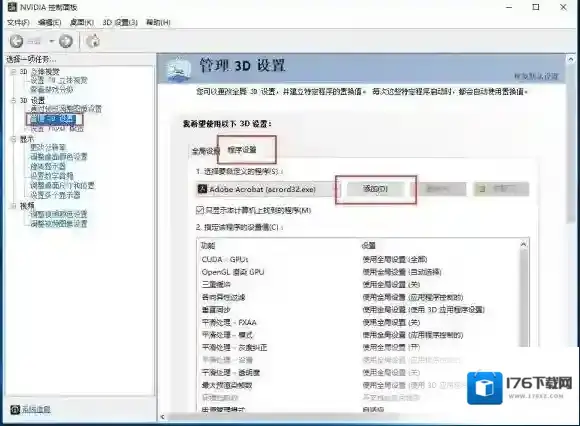Click the System Information icon at bottom left
580x426 pixels.
[x=15, y=409]
